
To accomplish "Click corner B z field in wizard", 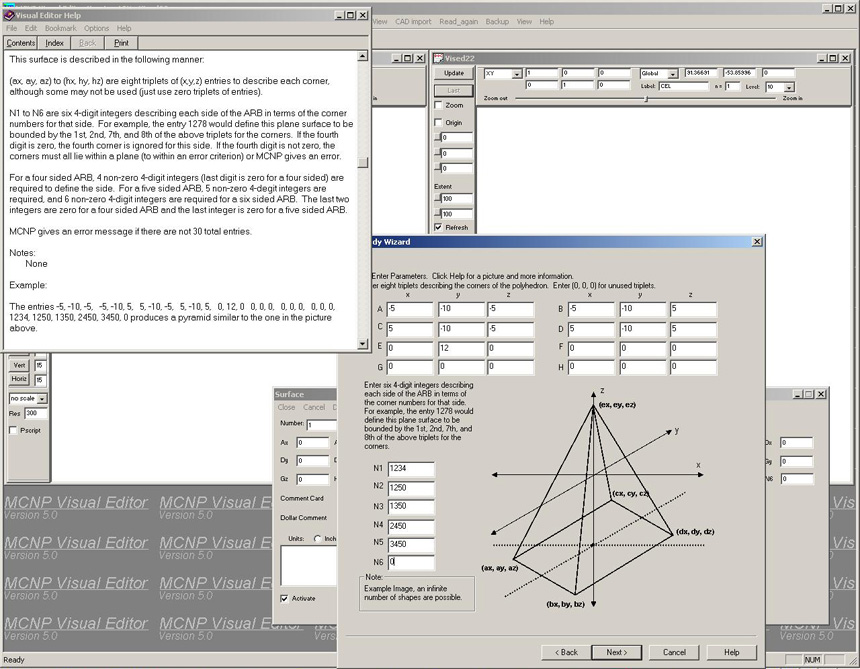I will point(693,309).
